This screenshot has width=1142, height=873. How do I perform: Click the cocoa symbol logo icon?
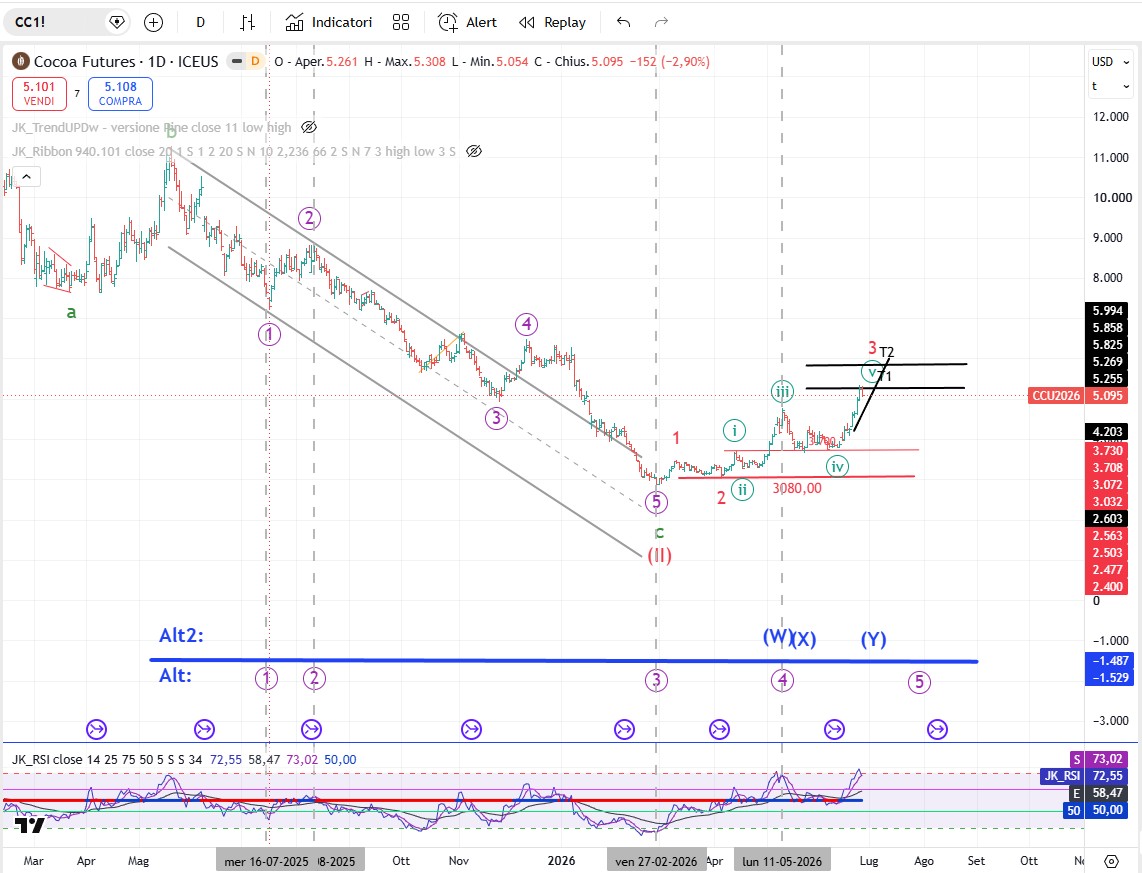20,62
